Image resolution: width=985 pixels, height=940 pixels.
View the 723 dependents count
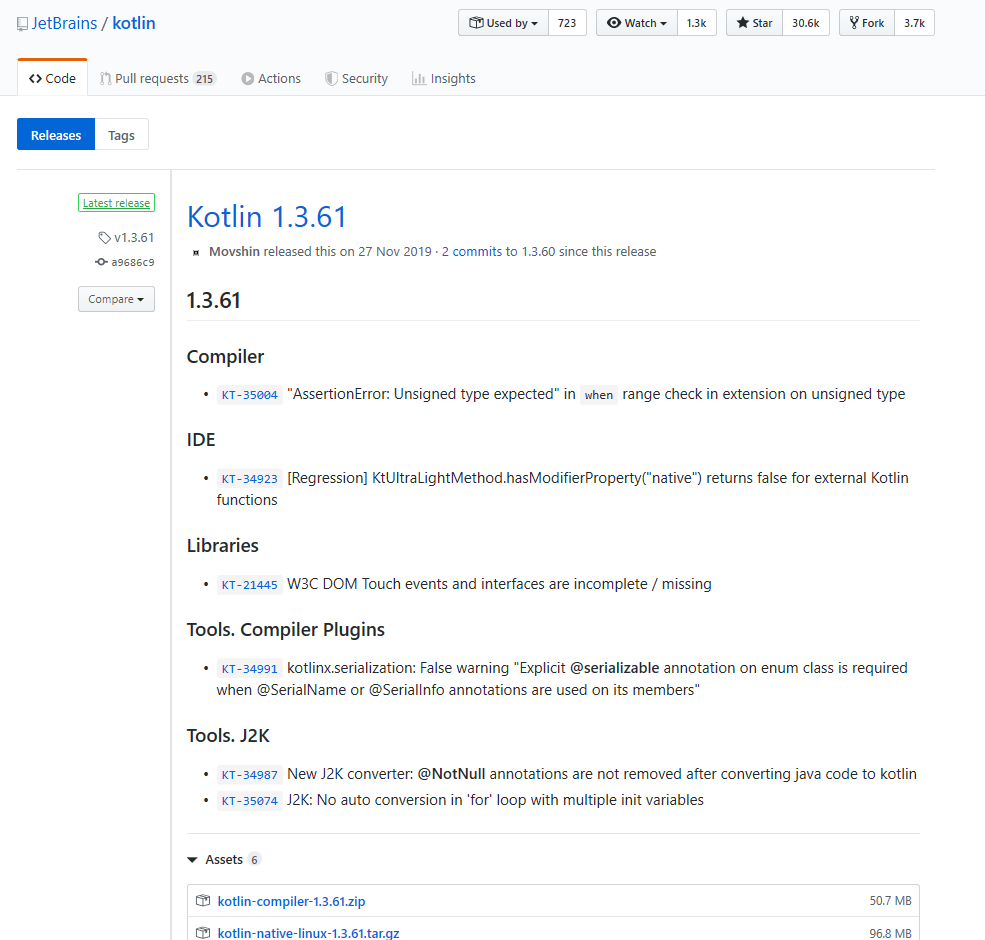[x=567, y=23]
